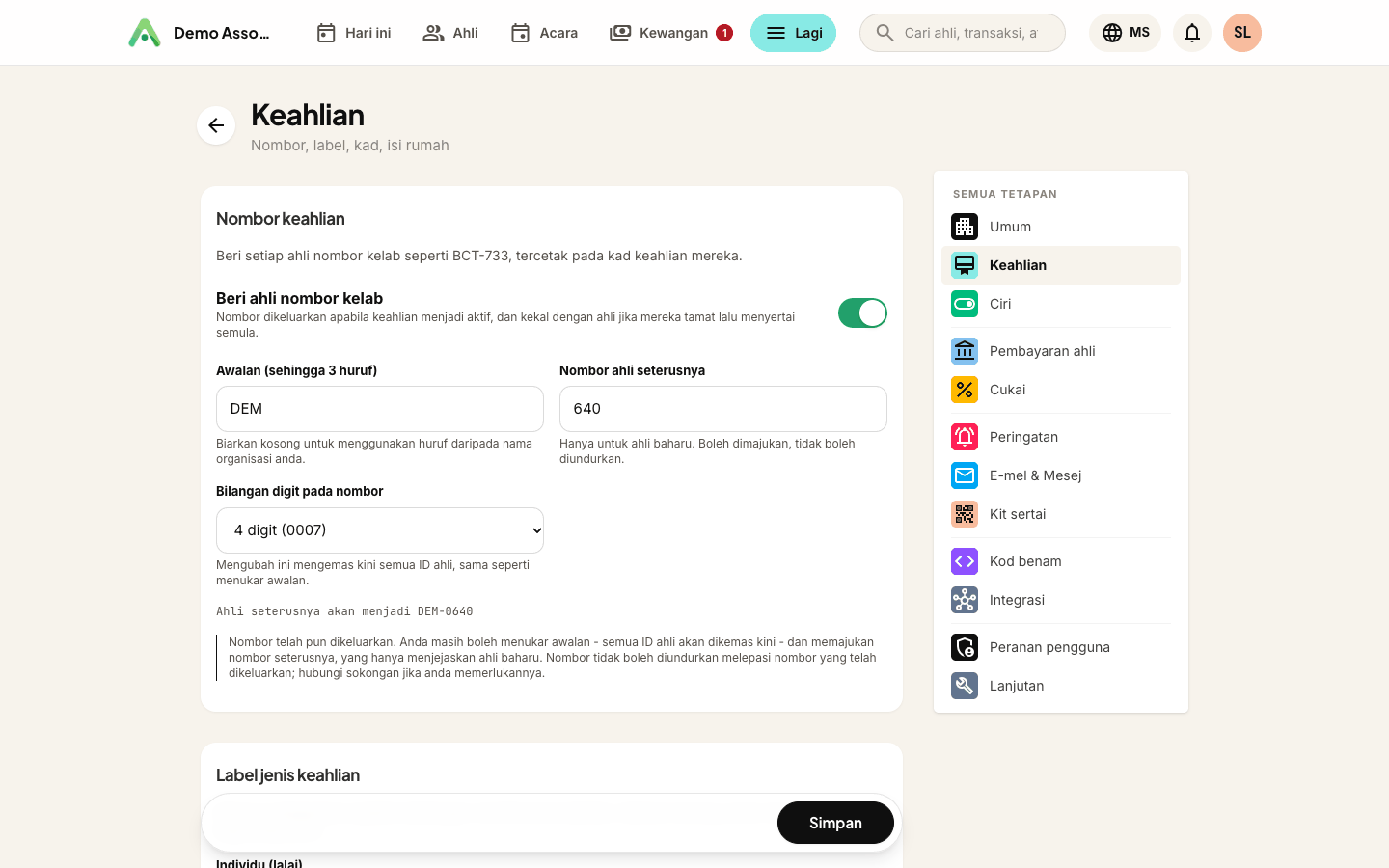The width and height of the screenshot is (1389, 868).
Task: Open the Ciri toggle icon in sidebar
Action: click(x=965, y=304)
